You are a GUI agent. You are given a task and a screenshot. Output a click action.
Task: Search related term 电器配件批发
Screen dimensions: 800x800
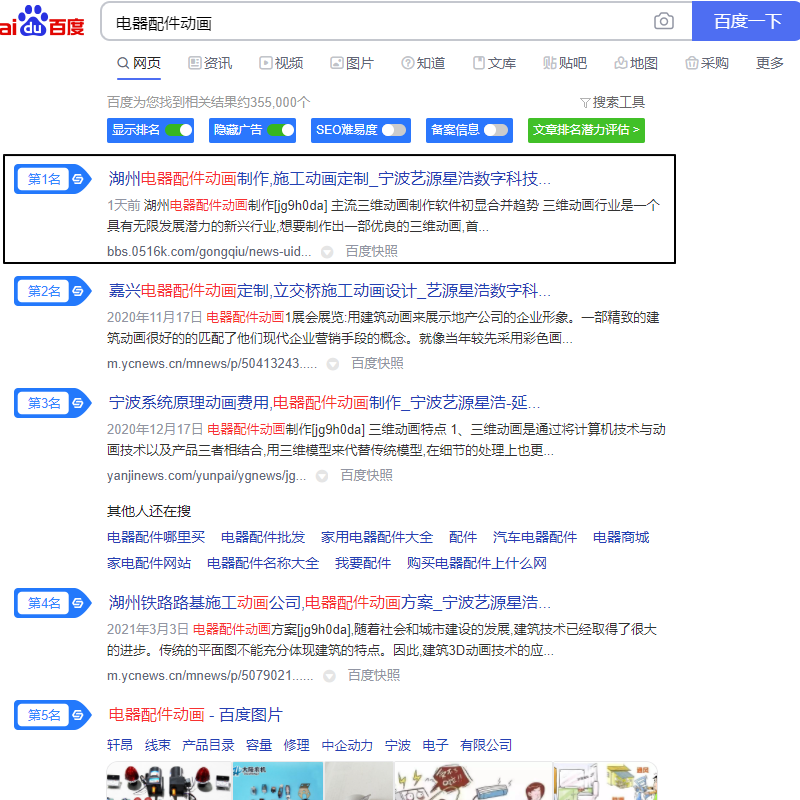point(263,537)
